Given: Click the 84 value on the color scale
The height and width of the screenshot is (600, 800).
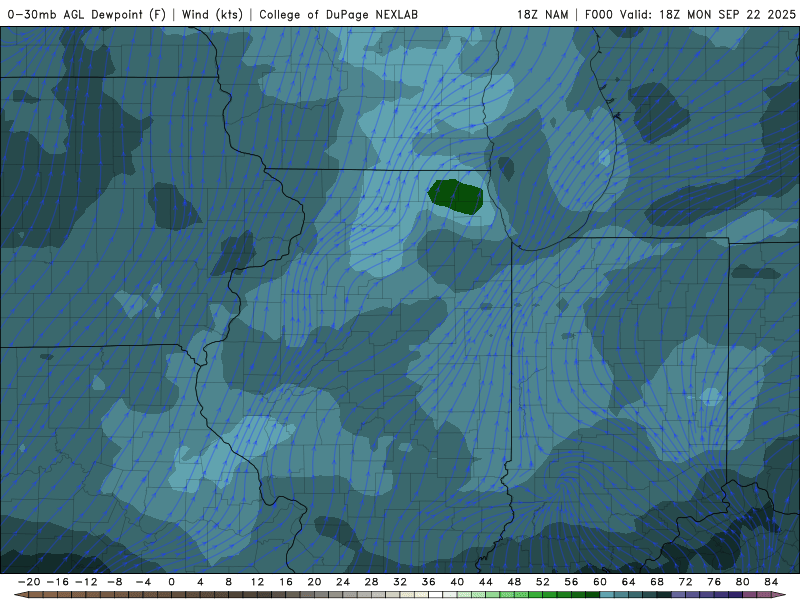Looking at the screenshot, I should click(771, 582).
